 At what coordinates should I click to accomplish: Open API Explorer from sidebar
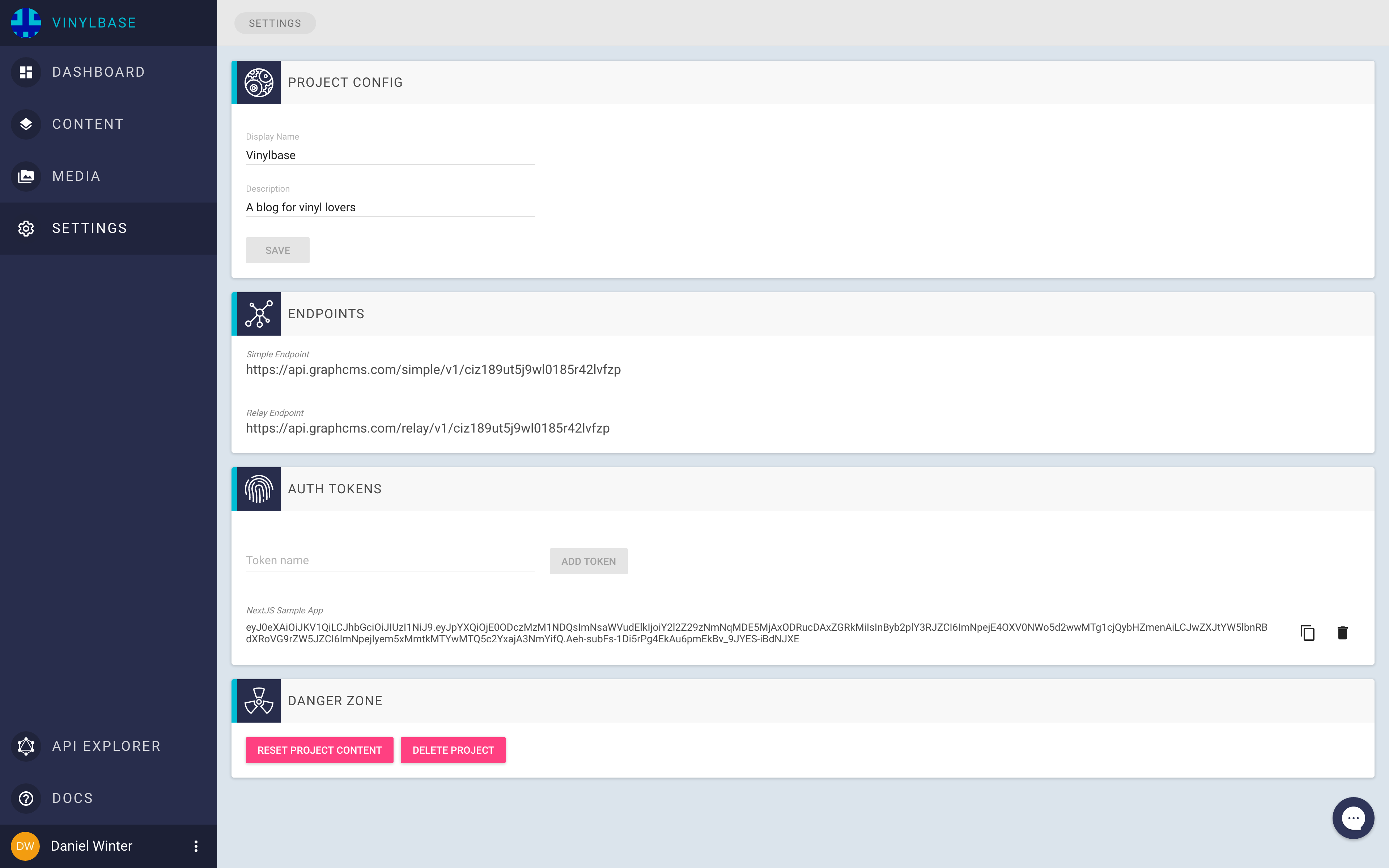[106, 746]
